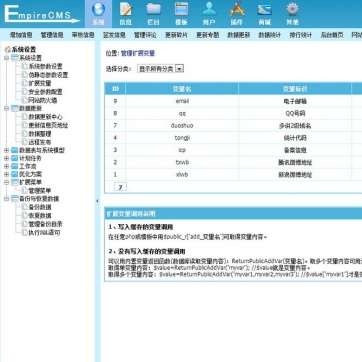Click the page icon beside 执行SQL语句

tap(24, 232)
